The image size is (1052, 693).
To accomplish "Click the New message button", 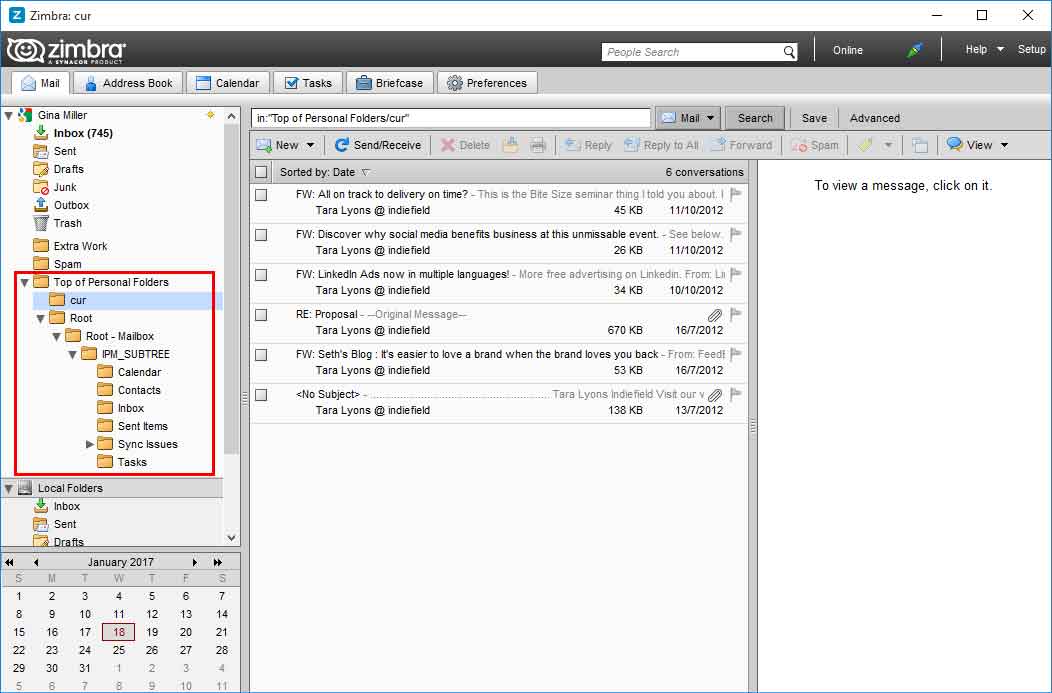I will (278, 145).
